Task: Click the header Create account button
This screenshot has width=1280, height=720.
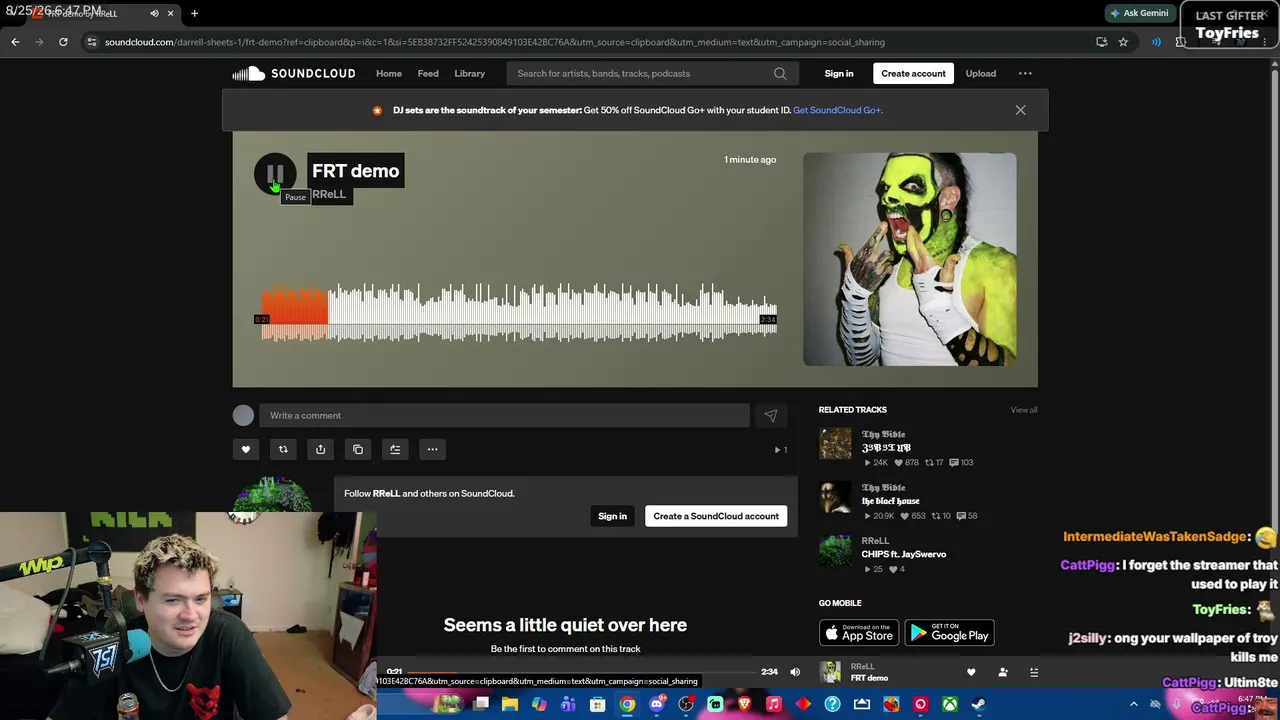Action: [x=913, y=73]
